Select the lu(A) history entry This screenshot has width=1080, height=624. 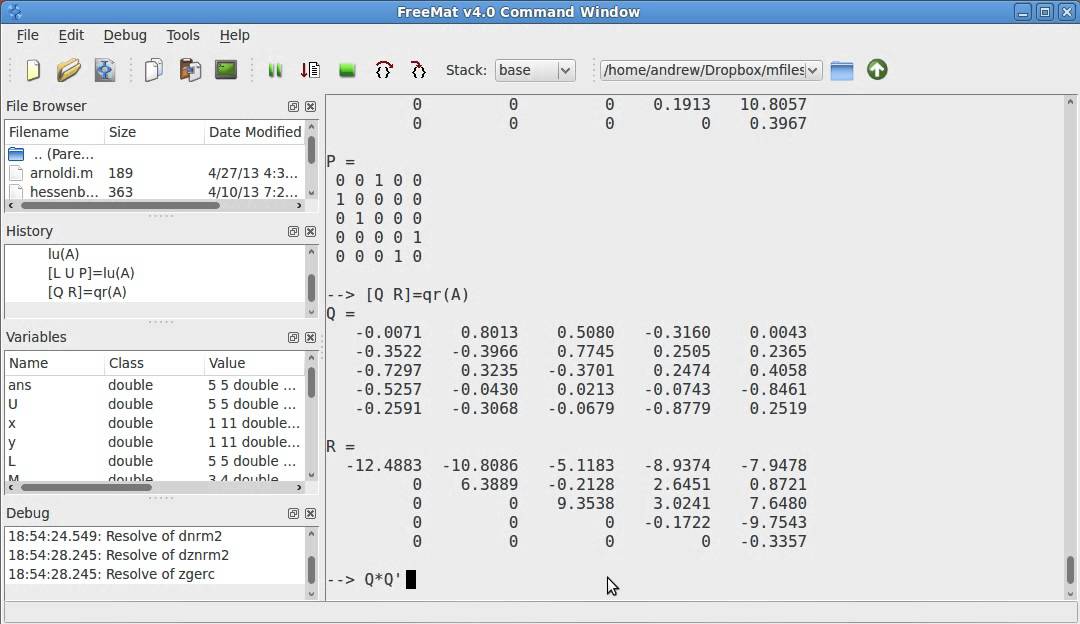63,254
